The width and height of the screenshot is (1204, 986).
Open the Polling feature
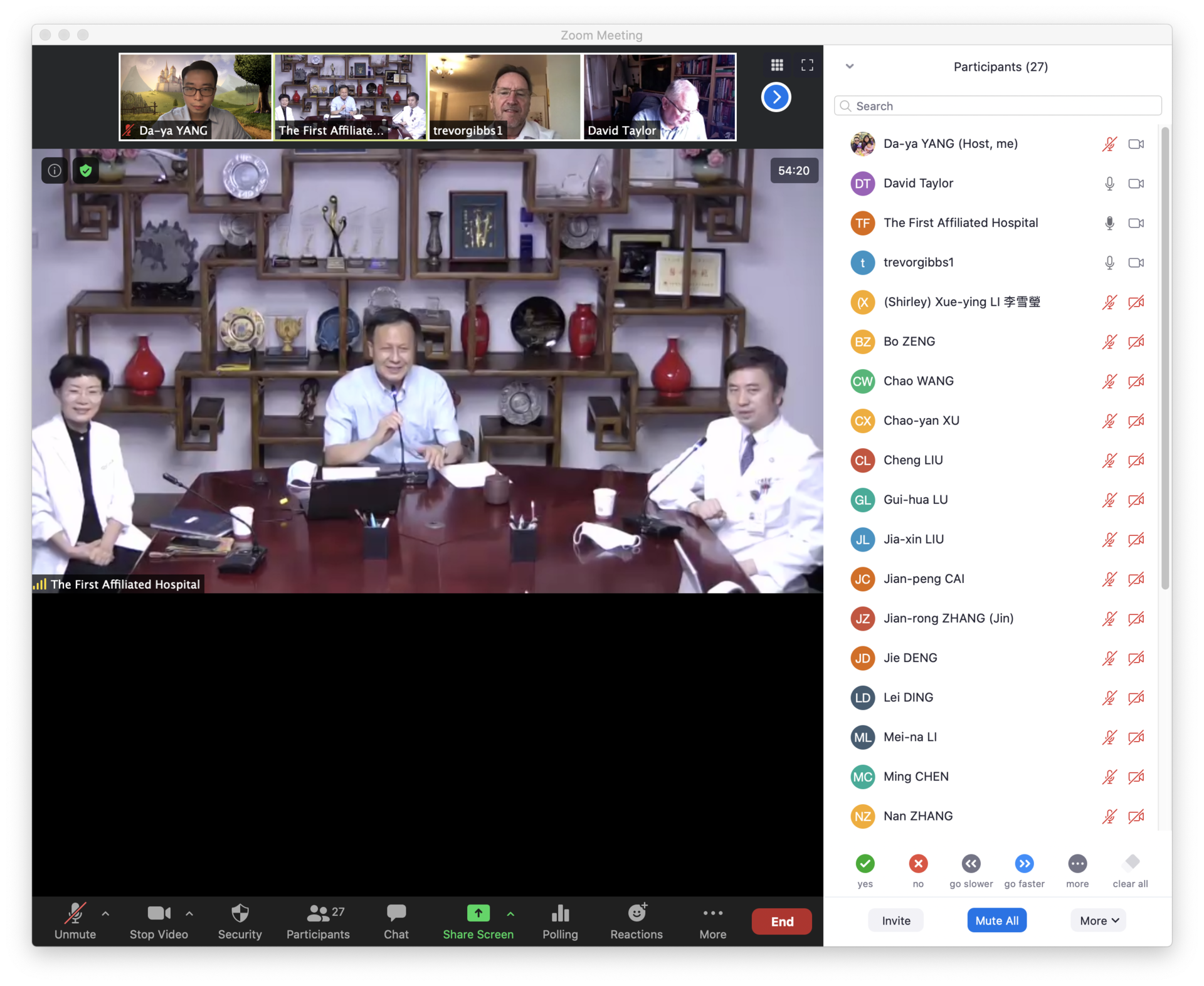[560, 921]
